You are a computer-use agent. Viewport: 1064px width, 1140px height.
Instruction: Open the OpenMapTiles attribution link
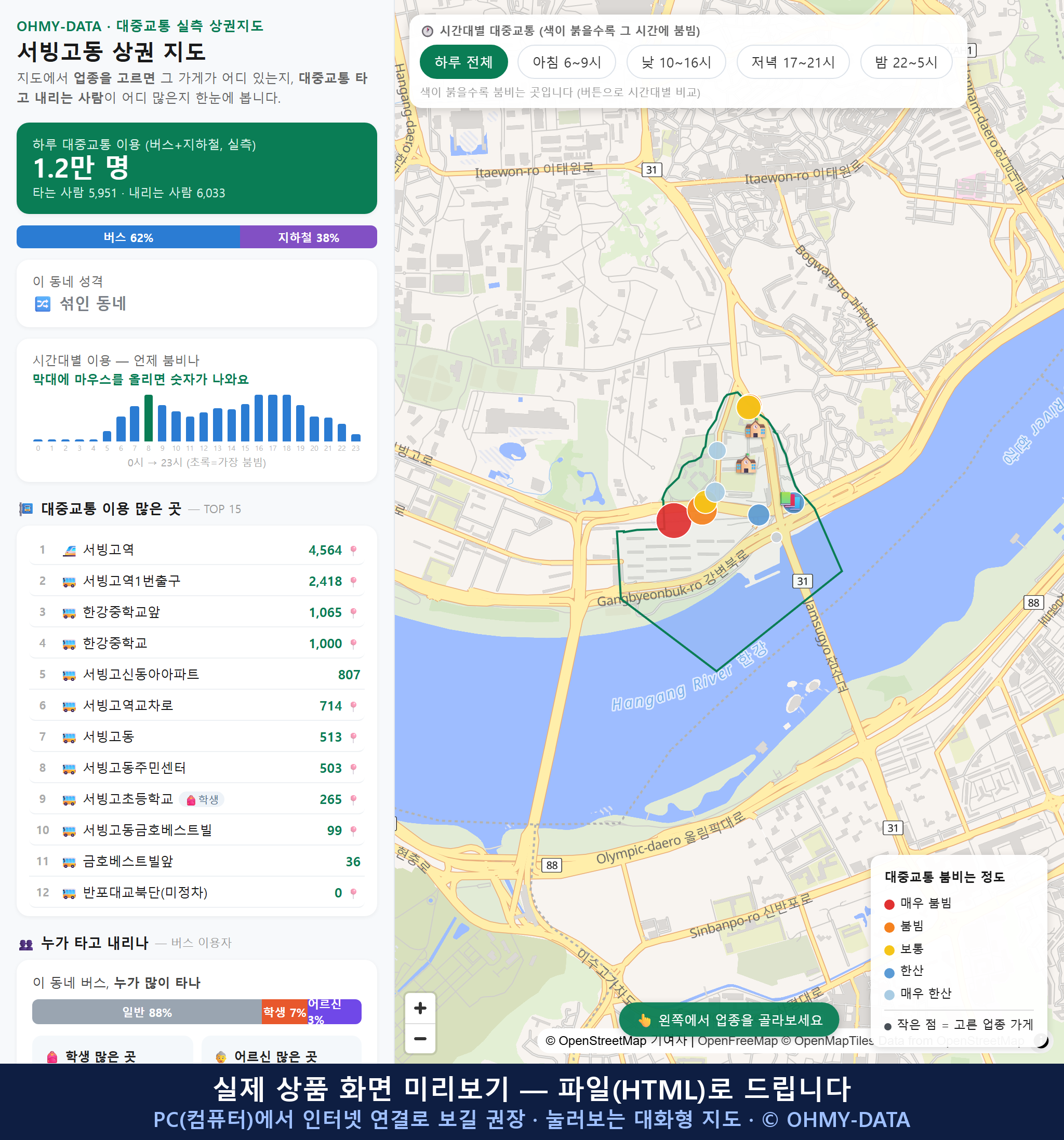828,1040
